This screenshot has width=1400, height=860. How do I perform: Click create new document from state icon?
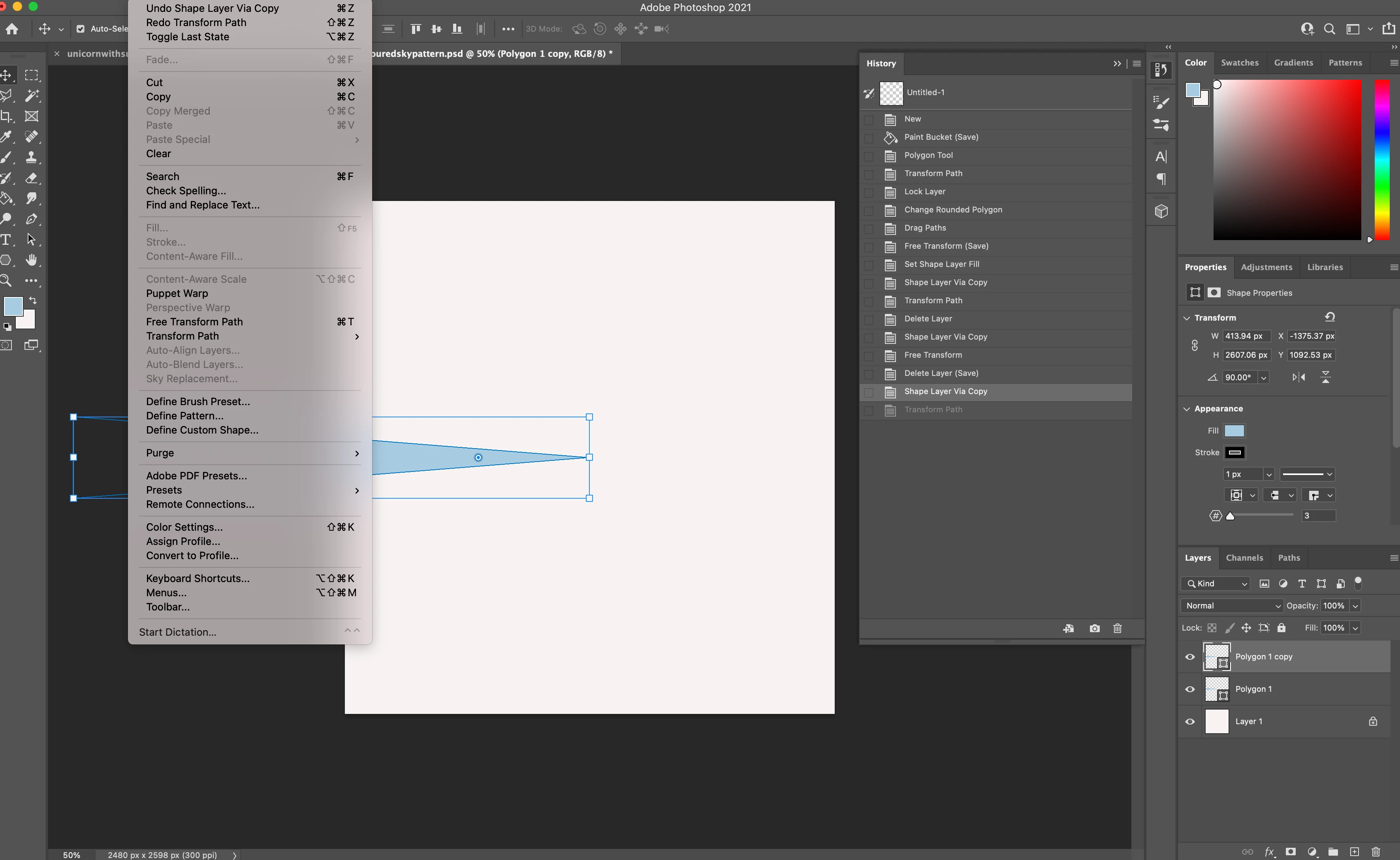point(1068,629)
